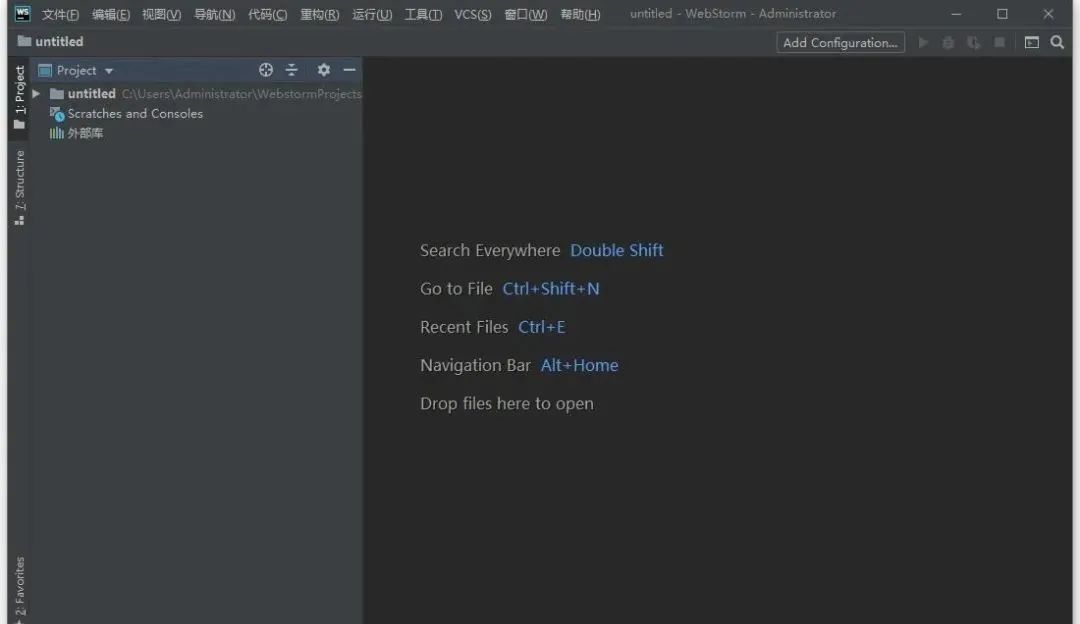Screen dimensions: 1080x624
Task: Toggle the 2: Favorites tool window tab
Action: [19, 588]
